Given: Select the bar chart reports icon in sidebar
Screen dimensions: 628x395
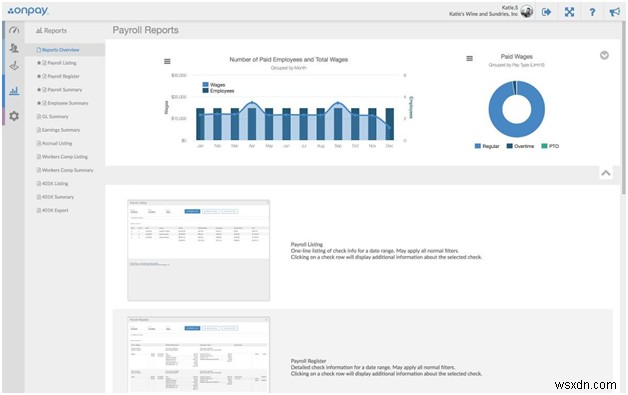Looking at the screenshot, I should [14, 91].
